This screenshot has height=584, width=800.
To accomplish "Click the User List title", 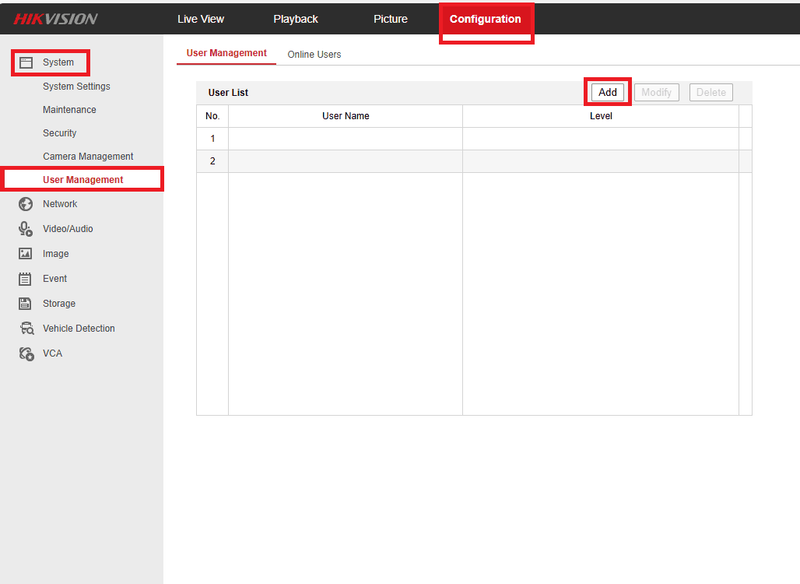I will [x=228, y=92].
